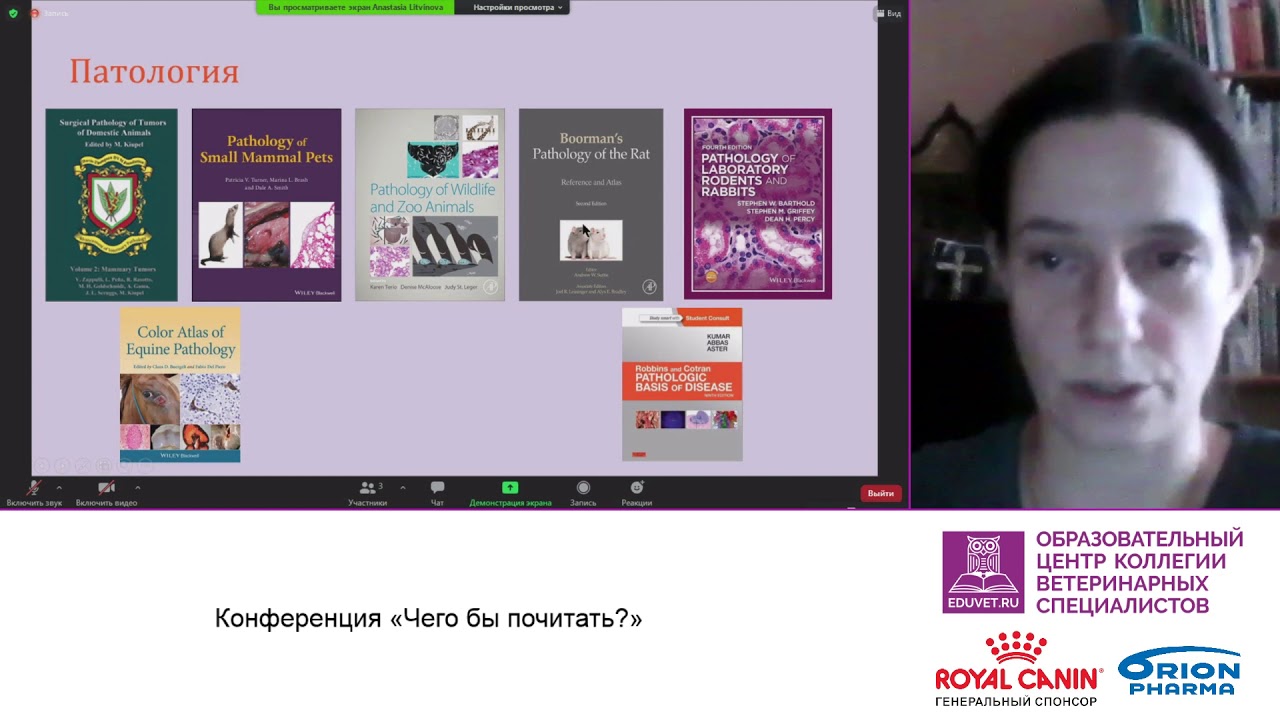Screen dimensions: 1280x720
Task: Select the Surgical Pathology of Tumors book cover
Action: (111, 205)
